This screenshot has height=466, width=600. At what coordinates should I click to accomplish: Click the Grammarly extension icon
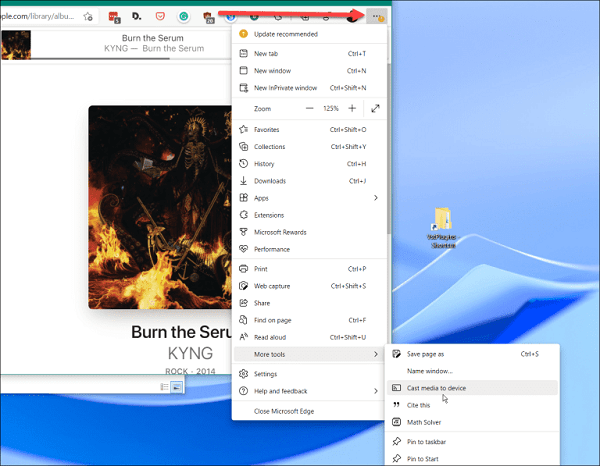(184, 17)
